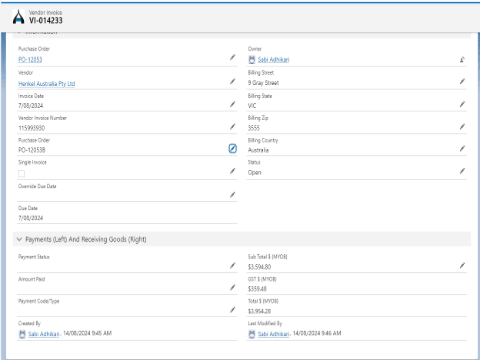Edit the Invoice Date field
The image size is (480, 360).
click(x=233, y=104)
